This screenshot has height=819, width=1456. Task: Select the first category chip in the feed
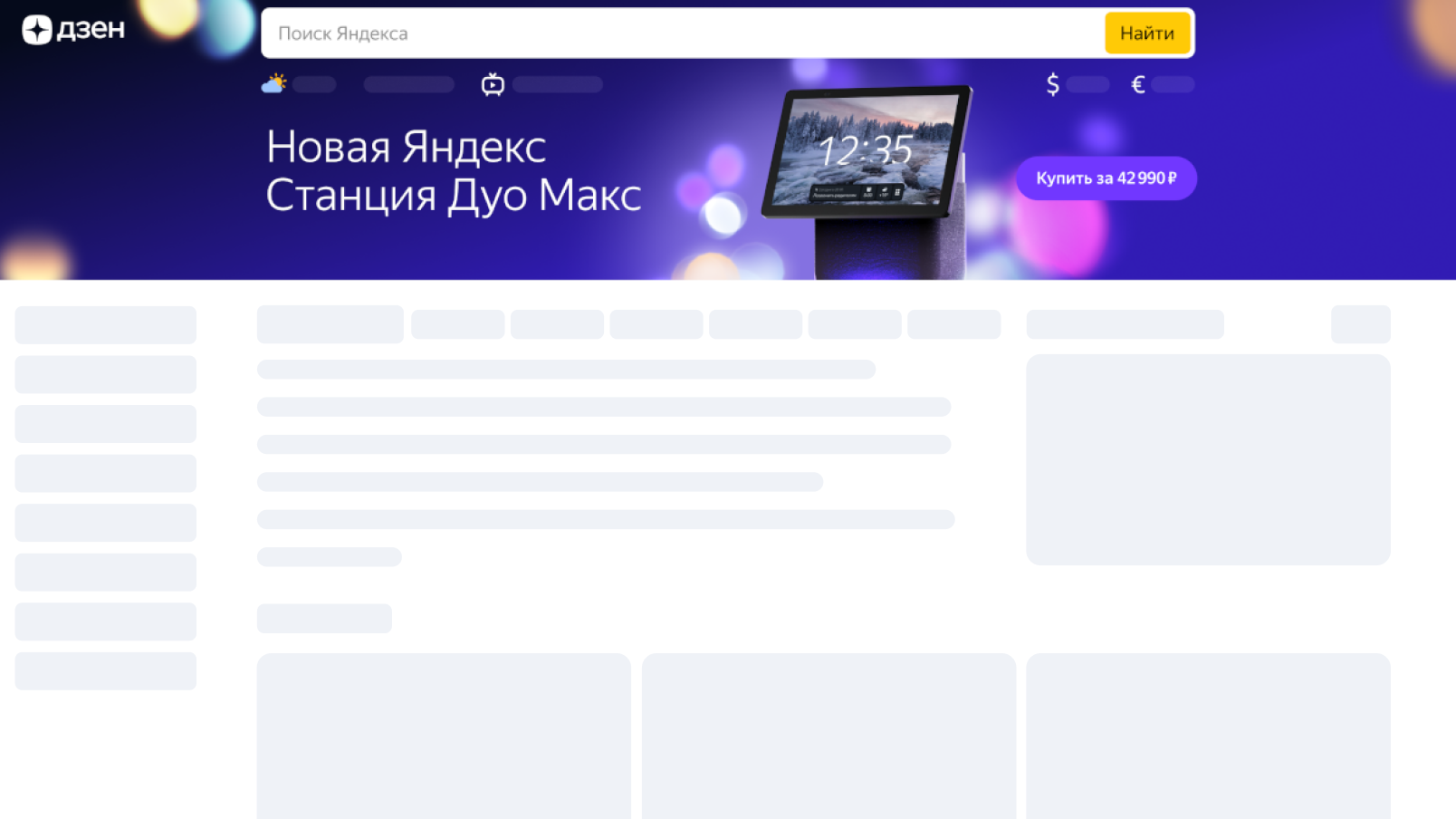coord(330,324)
